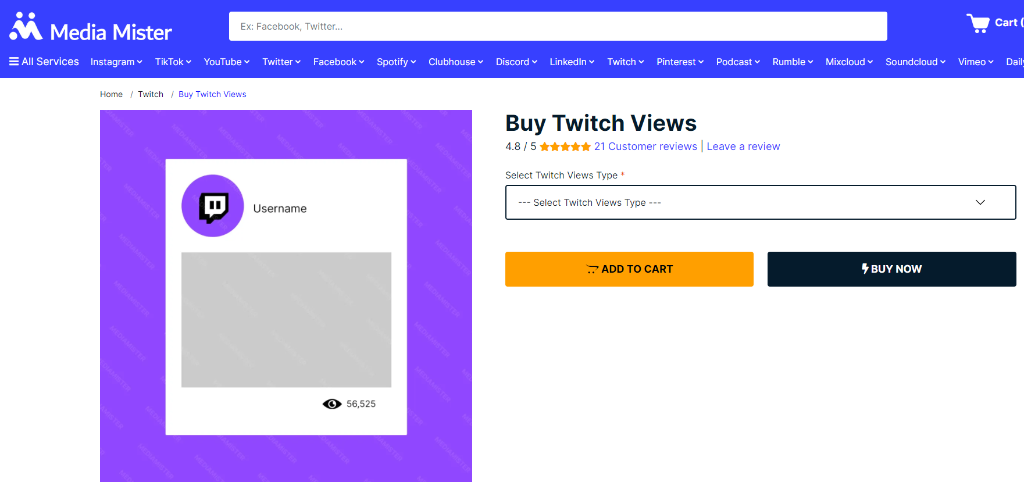1024x493 pixels.
Task: Expand the Instagram menu
Action: pyautogui.click(x=116, y=61)
